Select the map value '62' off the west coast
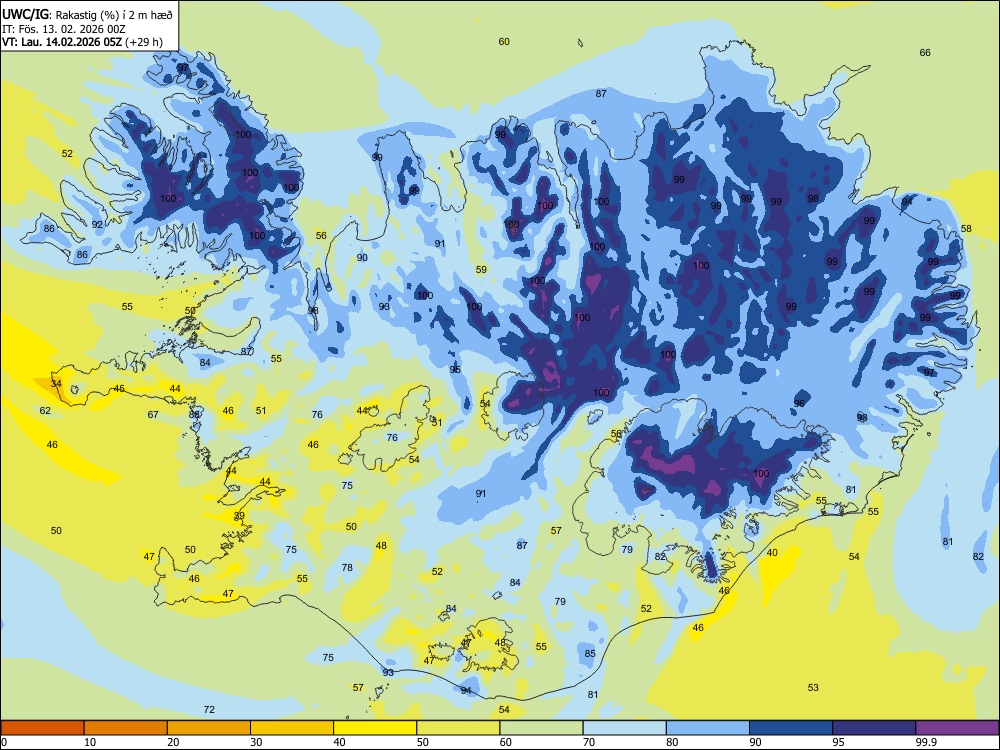This screenshot has width=1000, height=750. 45,411
